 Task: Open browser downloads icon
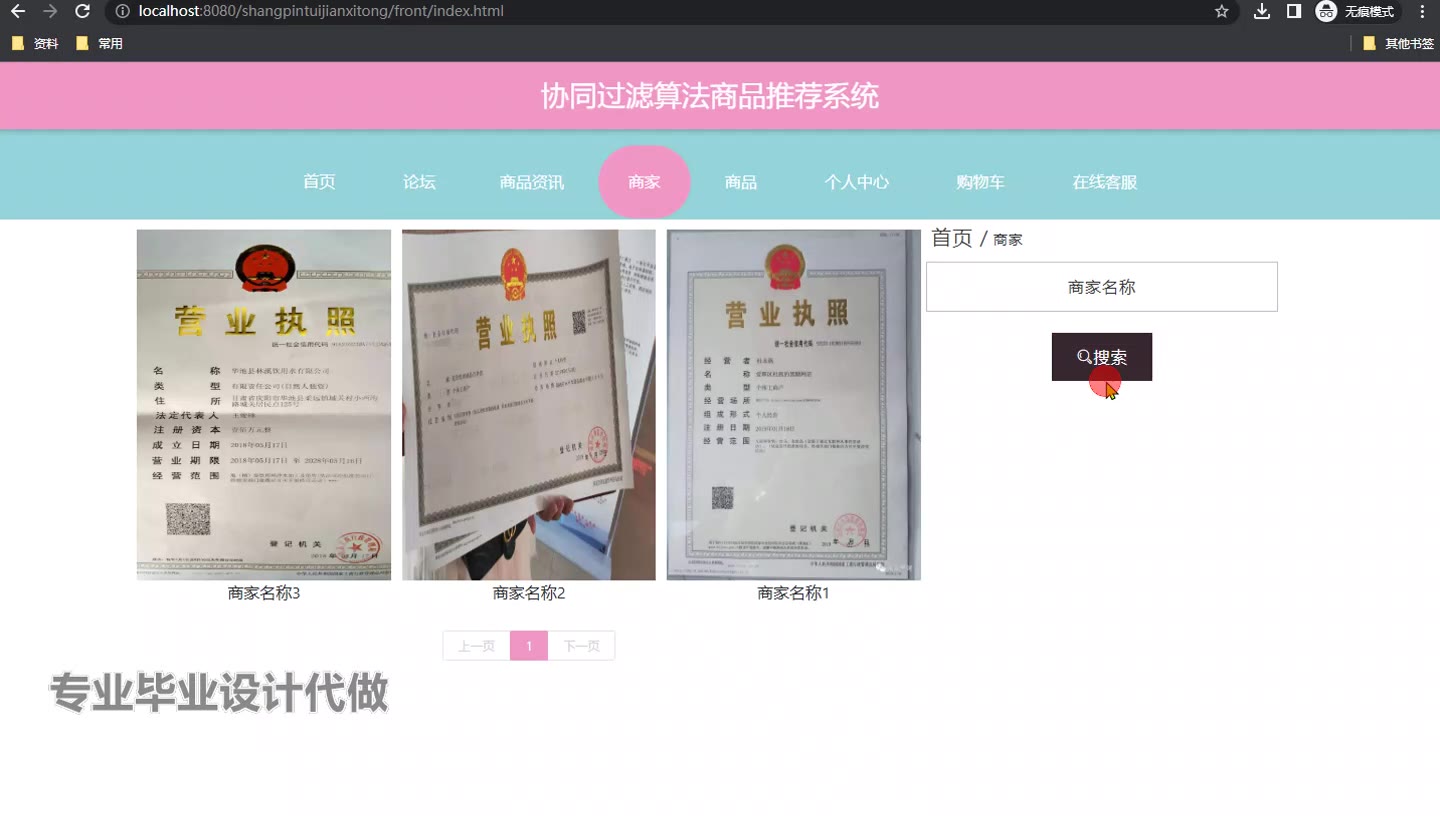(x=1262, y=11)
